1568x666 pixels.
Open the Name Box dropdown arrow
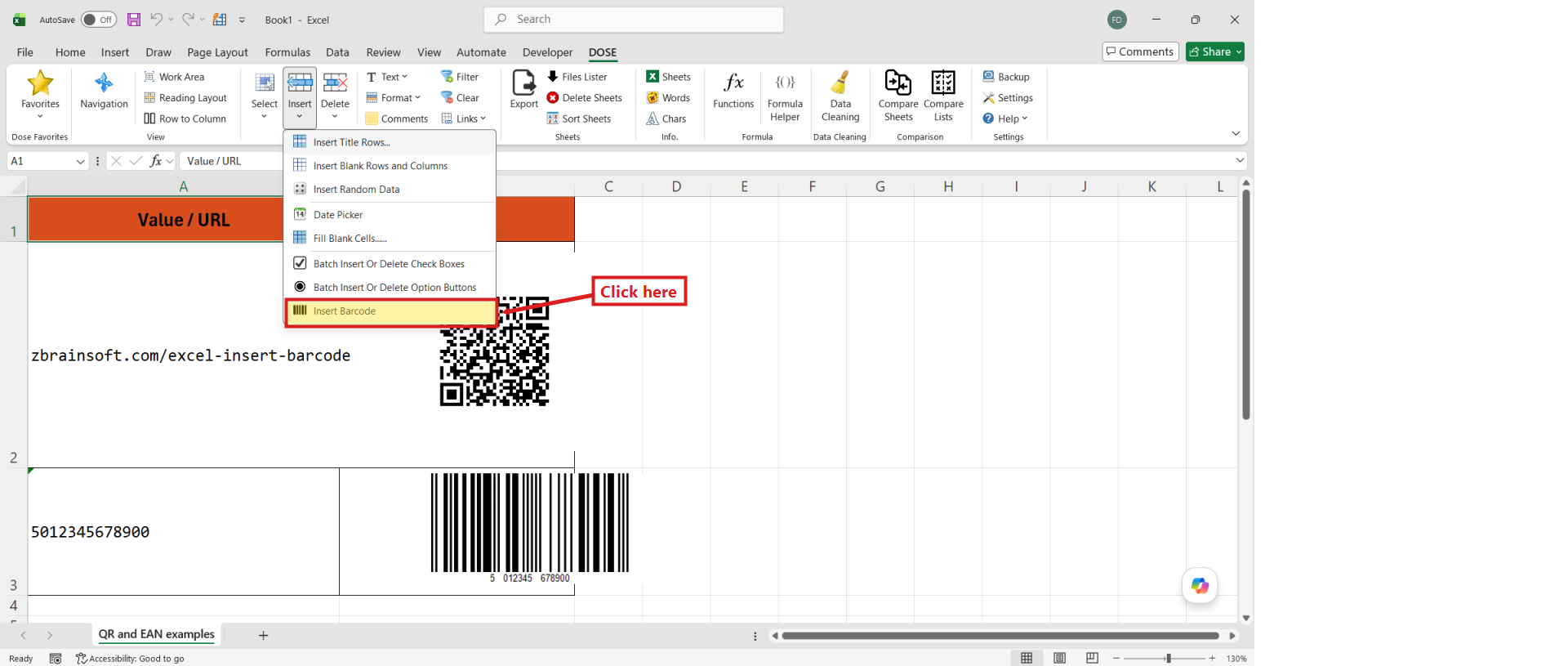click(x=80, y=161)
